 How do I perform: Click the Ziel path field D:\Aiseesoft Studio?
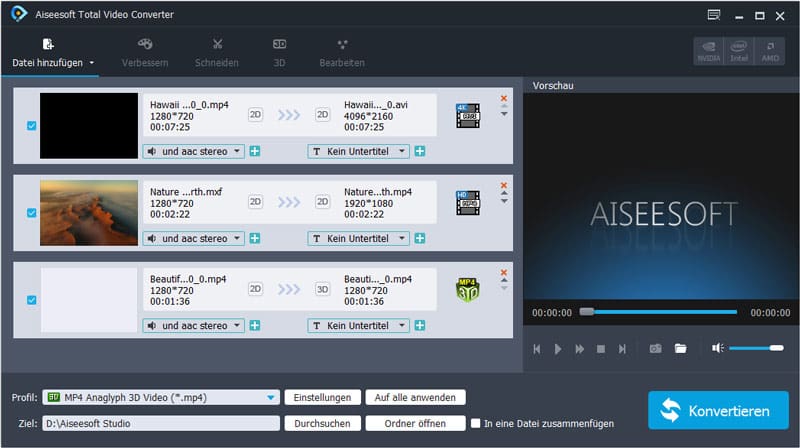click(161, 424)
